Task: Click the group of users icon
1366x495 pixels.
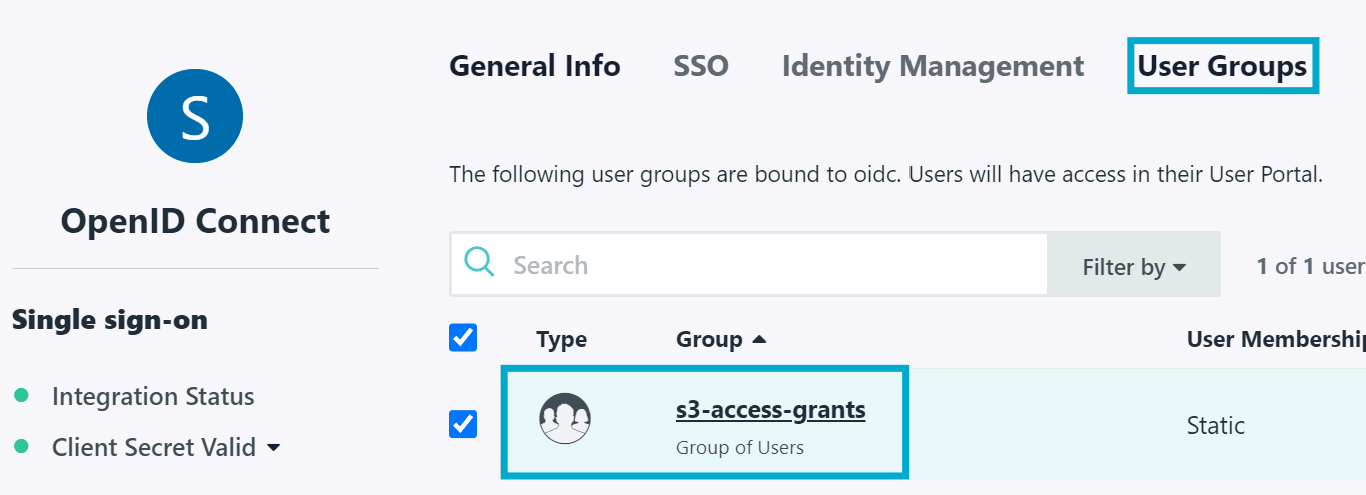Action: click(x=565, y=419)
